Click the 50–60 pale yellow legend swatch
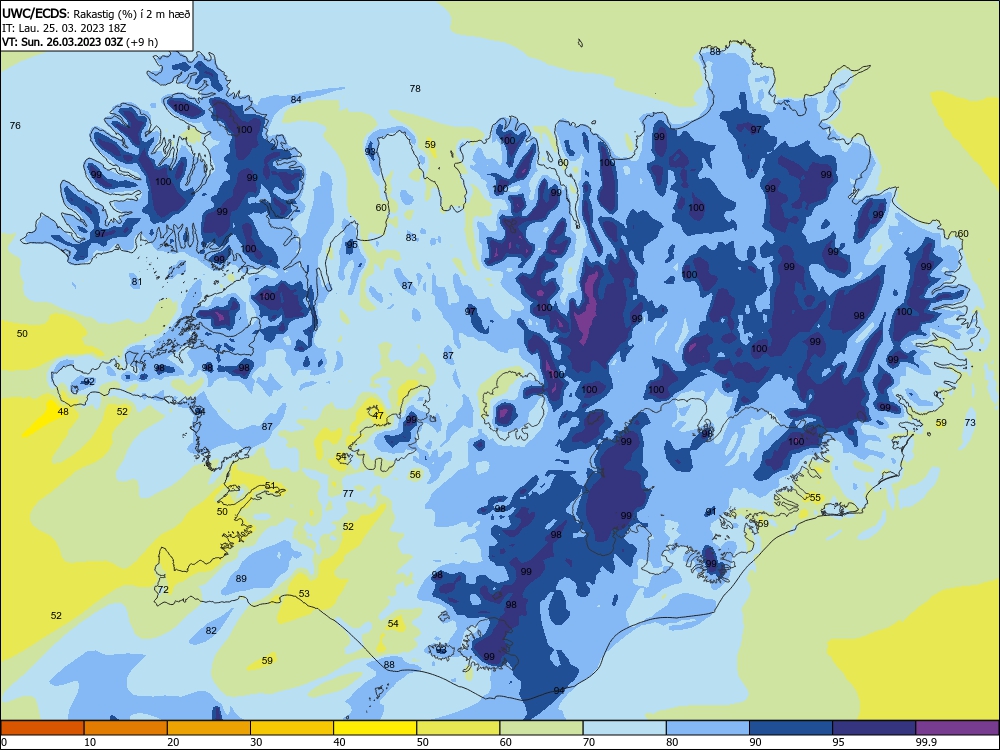 (x=458, y=728)
